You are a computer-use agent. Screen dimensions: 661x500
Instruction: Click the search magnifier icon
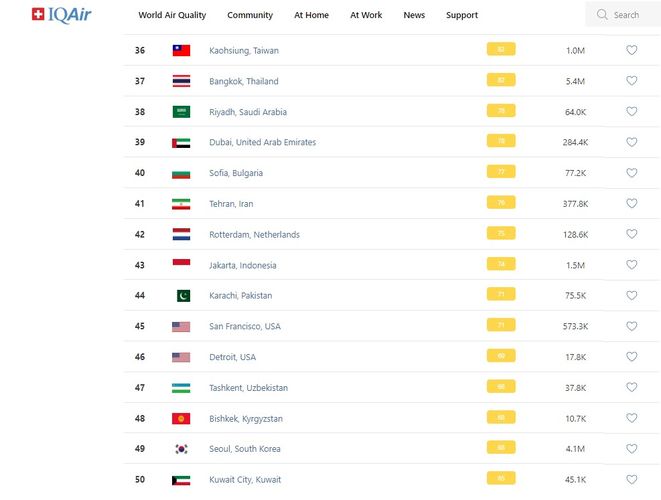tap(602, 15)
